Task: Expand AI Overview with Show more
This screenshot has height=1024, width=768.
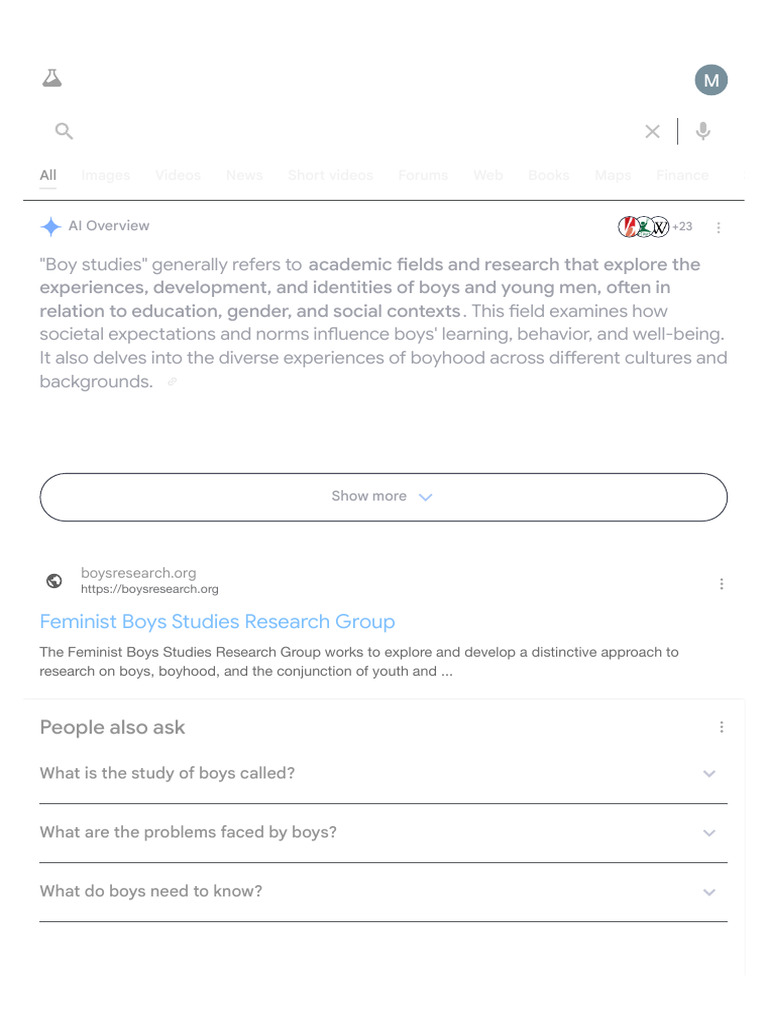Action: pos(383,497)
